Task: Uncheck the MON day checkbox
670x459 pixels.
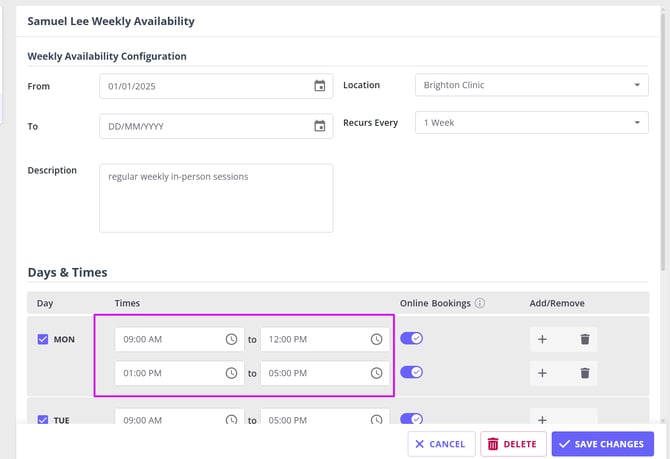Action: [43, 339]
